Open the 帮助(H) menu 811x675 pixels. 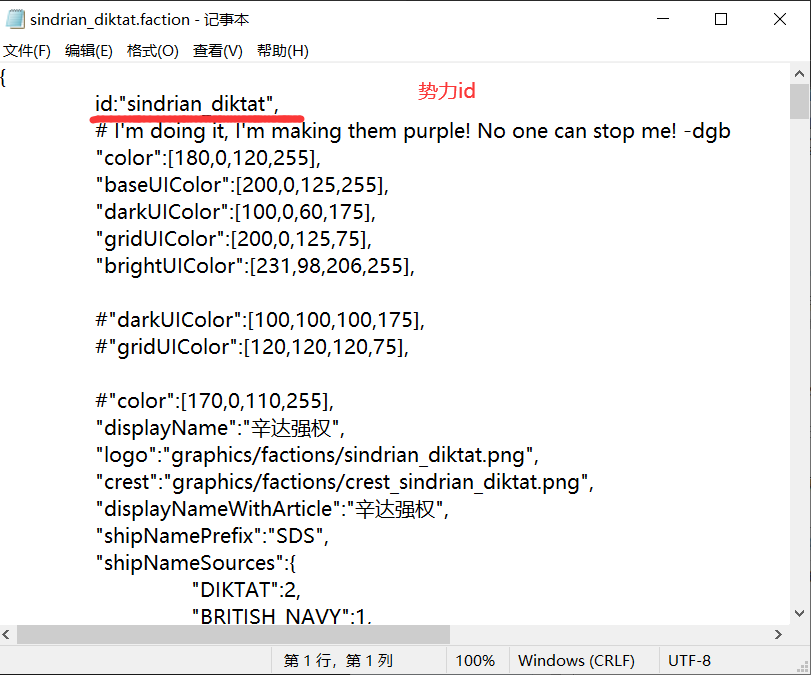(283, 51)
